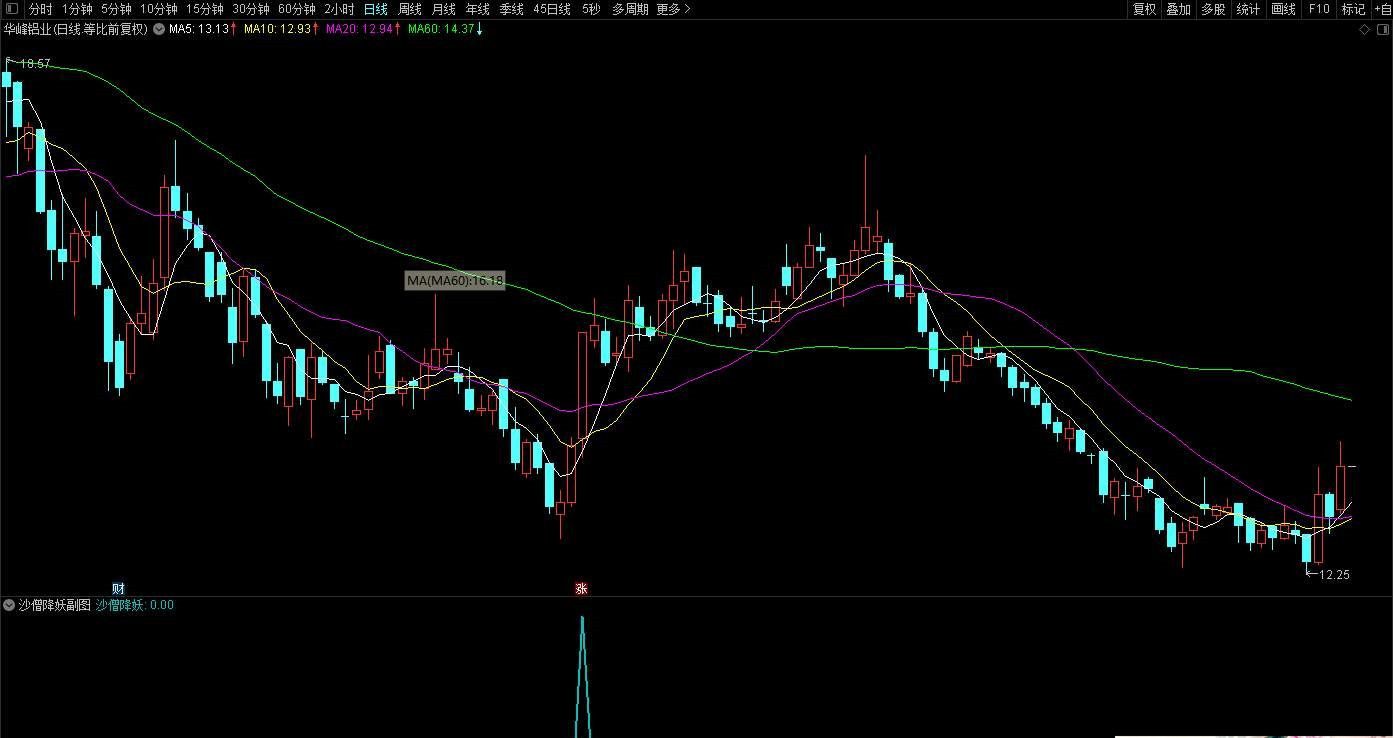Screen dimensions: 1393x738
Task: Toggle the right sidebar panel icon
Action: click(1381, 30)
